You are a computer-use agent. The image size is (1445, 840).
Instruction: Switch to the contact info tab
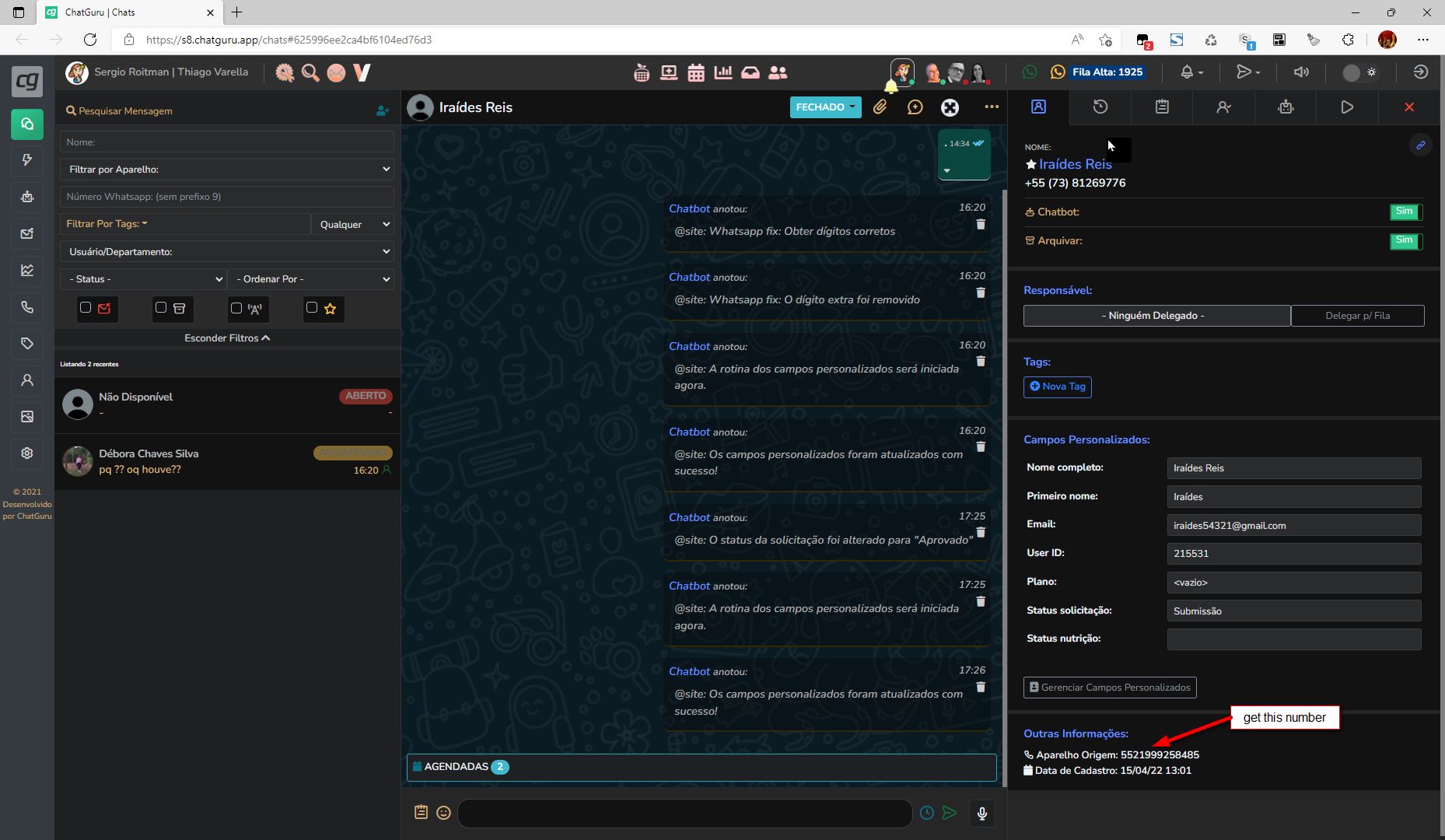click(1038, 107)
